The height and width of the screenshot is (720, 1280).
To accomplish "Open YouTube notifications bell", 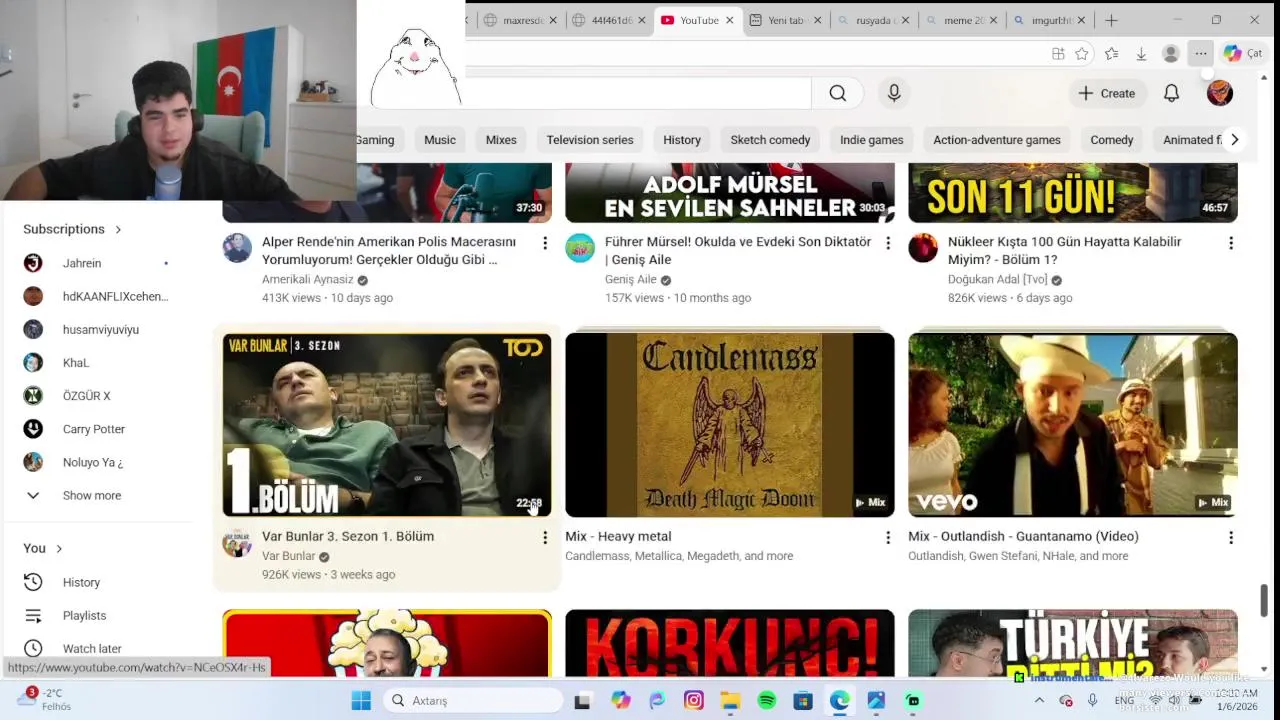I will pos(1171,93).
